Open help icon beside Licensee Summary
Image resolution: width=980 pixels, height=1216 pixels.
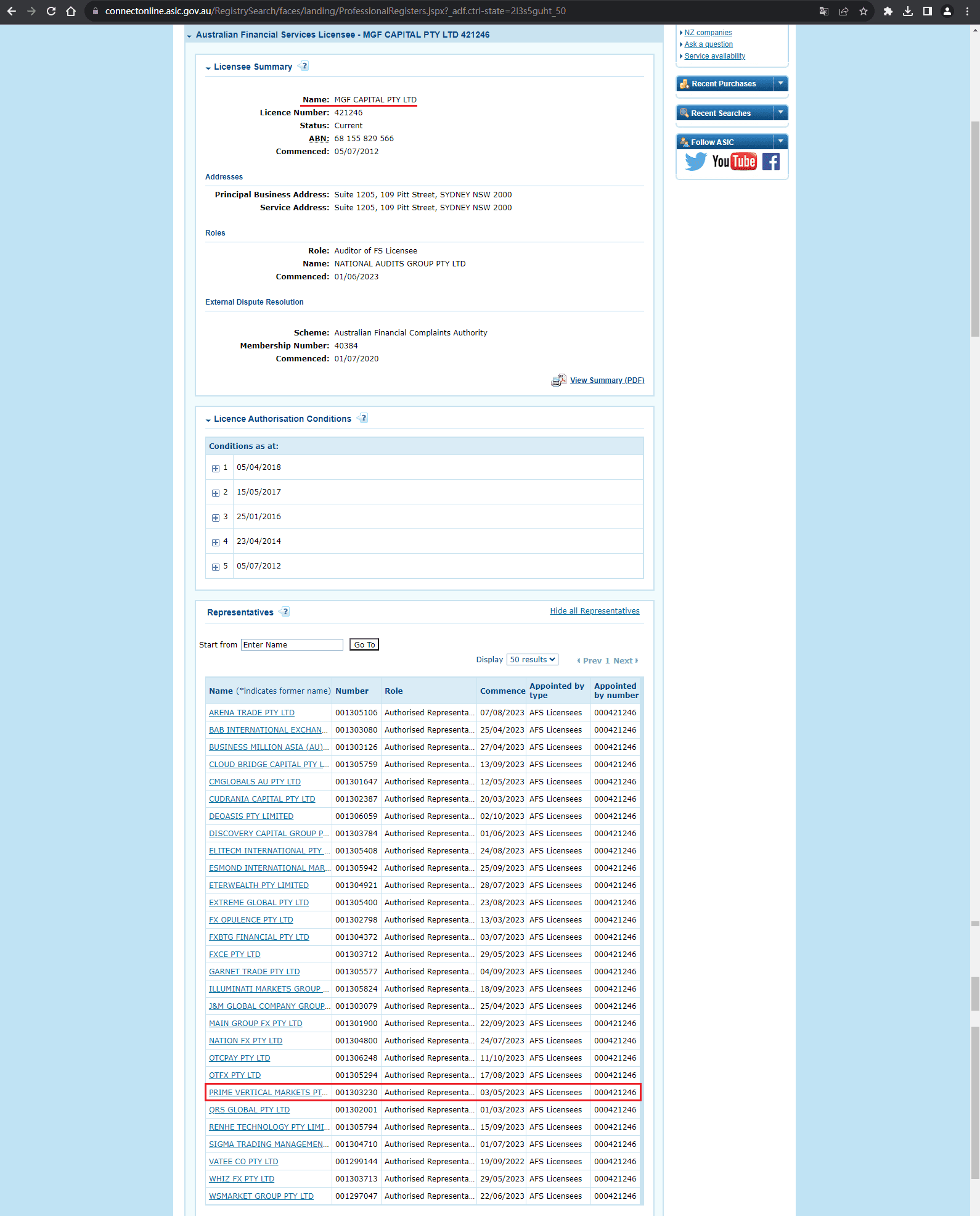click(x=303, y=66)
